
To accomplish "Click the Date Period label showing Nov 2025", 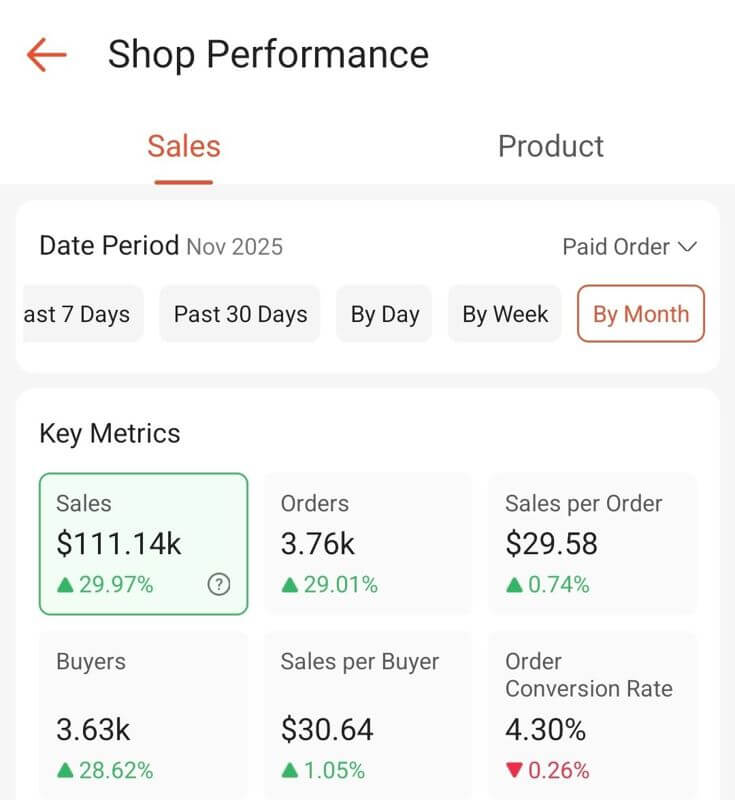I will point(160,246).
